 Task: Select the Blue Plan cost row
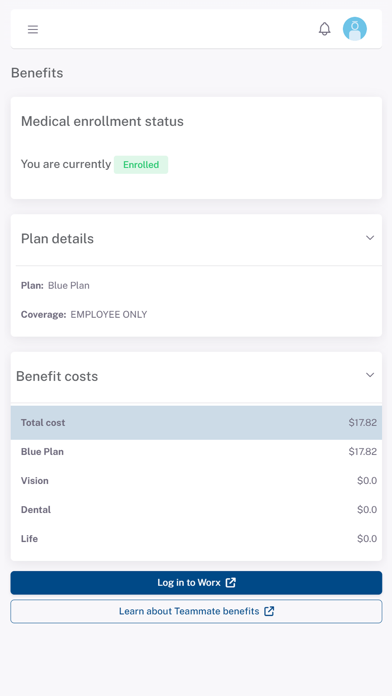point(196,452)
